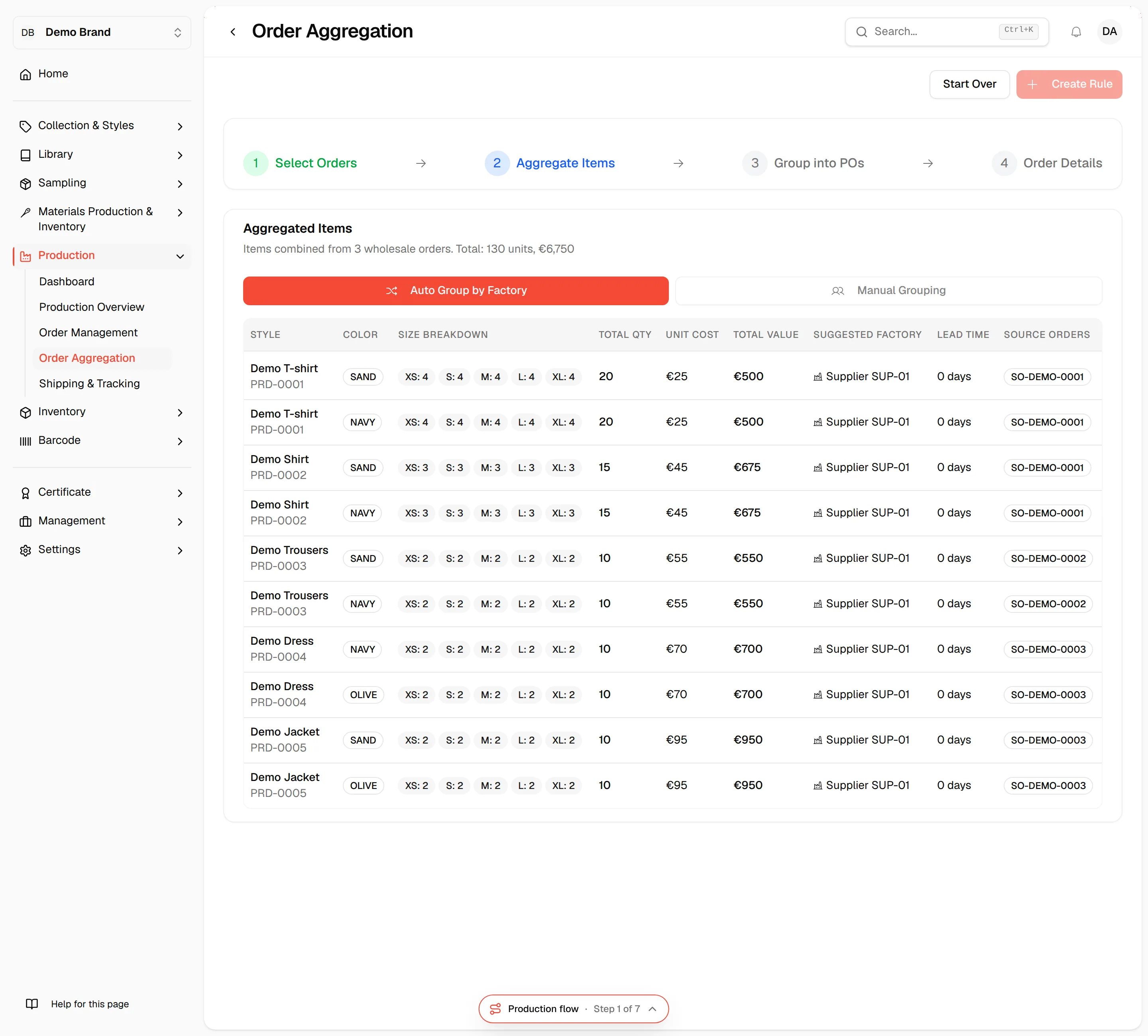
Task: Click the Start Over button
Action: (x=969, y=84)
